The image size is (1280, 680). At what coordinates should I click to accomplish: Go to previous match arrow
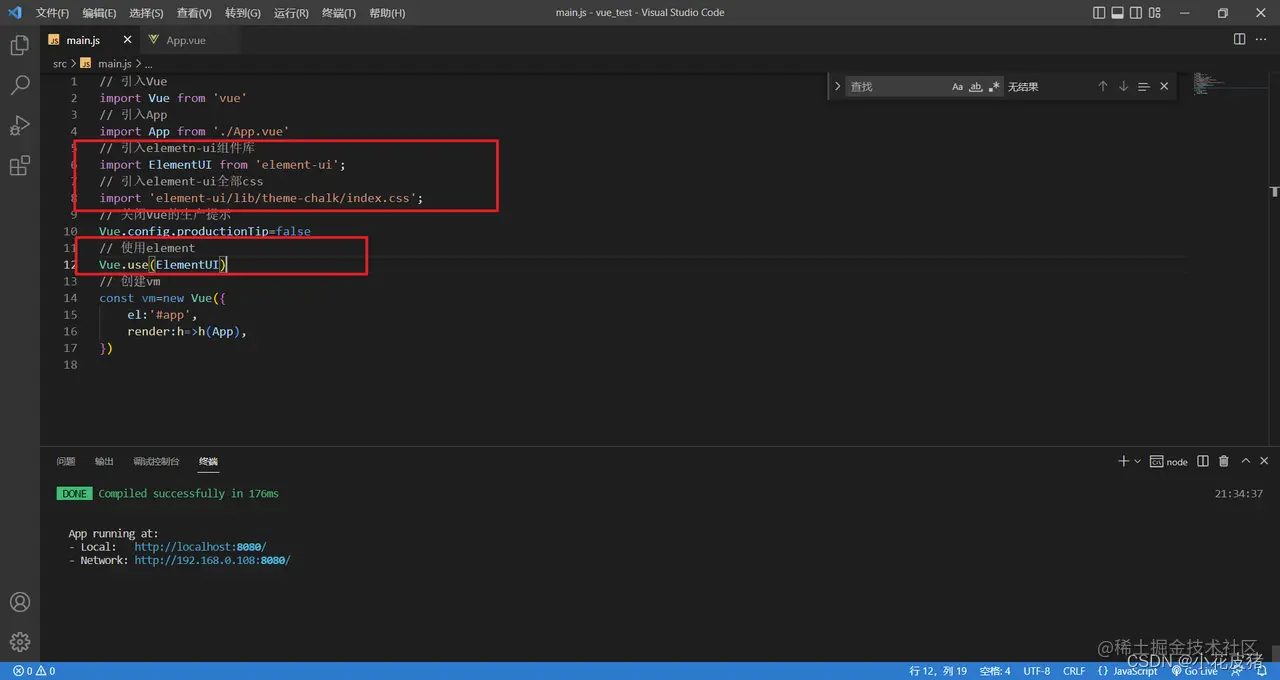1103,87
